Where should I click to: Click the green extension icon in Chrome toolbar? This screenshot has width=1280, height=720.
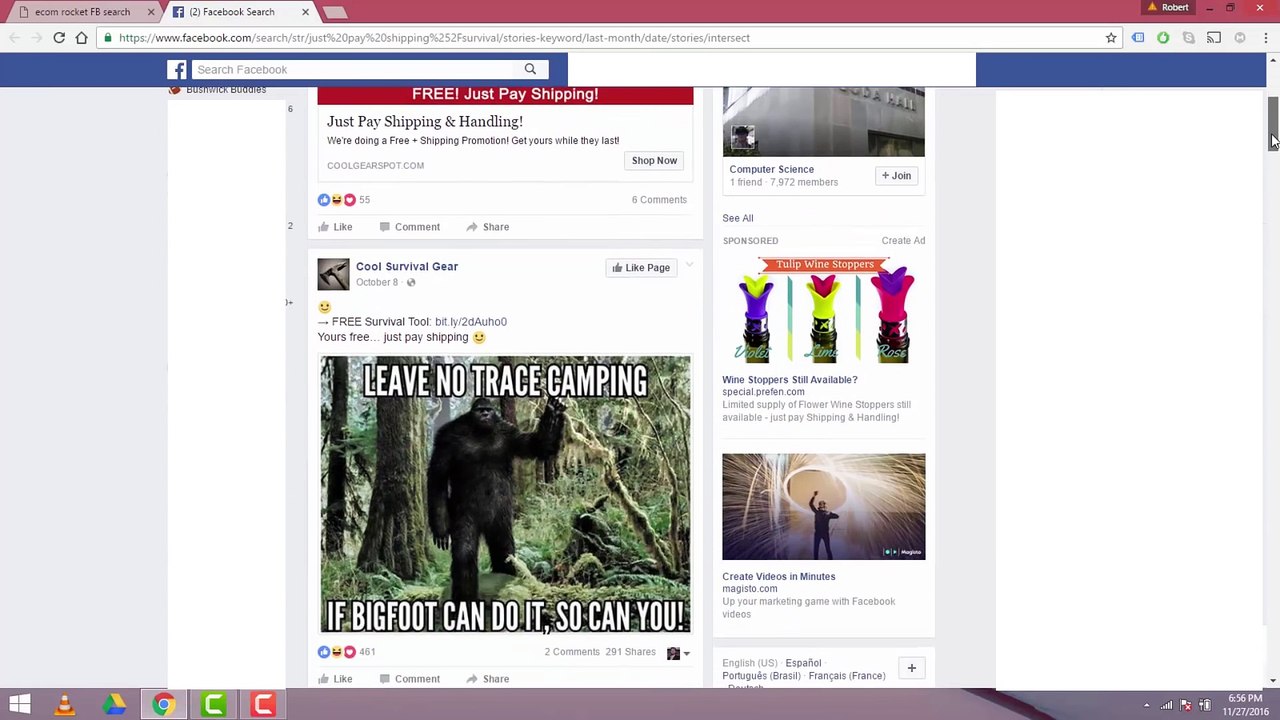point(1163,38)
